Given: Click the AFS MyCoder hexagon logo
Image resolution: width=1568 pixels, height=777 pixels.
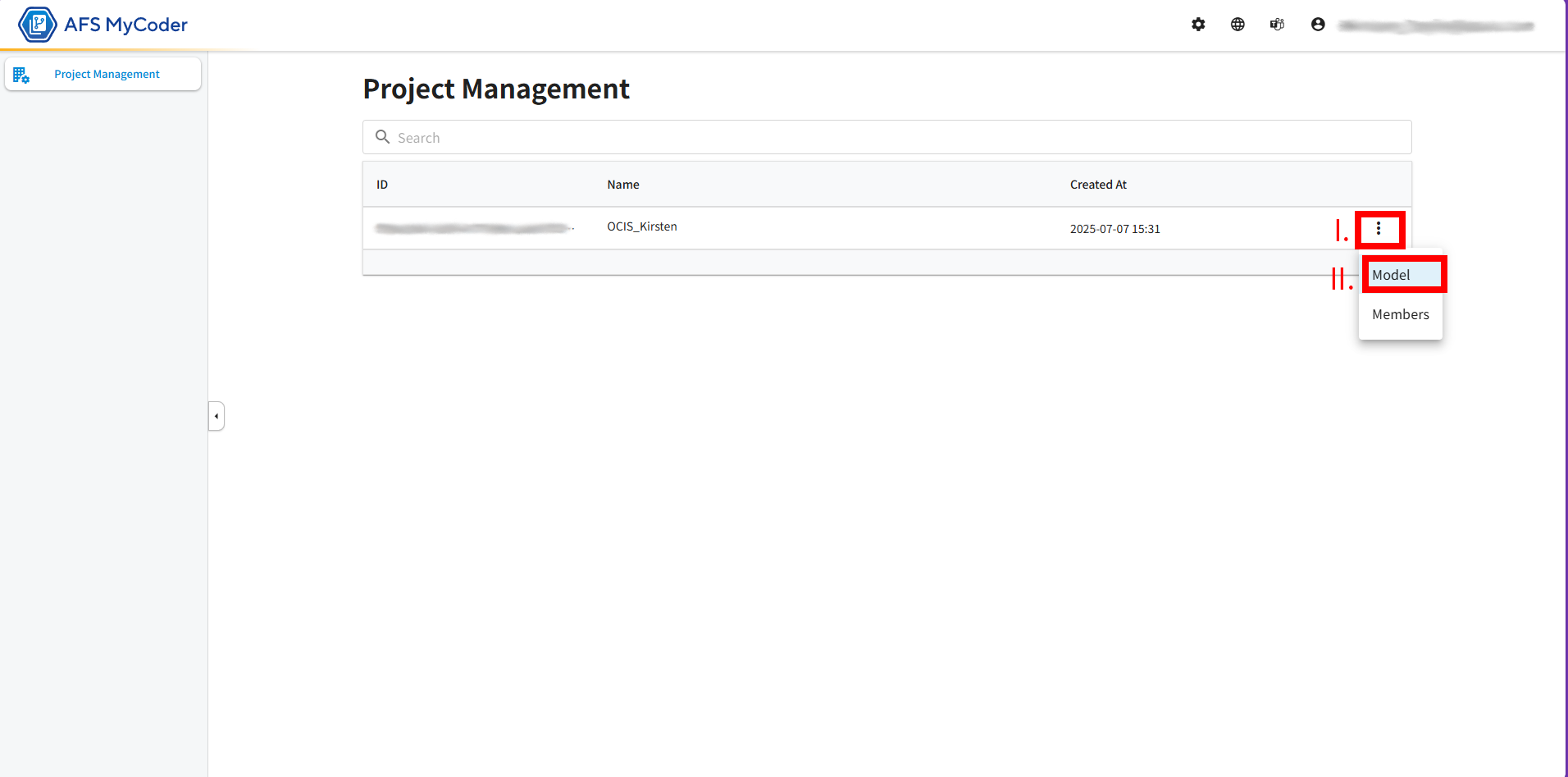Looking at the screenshot, I should click(37, 25).
